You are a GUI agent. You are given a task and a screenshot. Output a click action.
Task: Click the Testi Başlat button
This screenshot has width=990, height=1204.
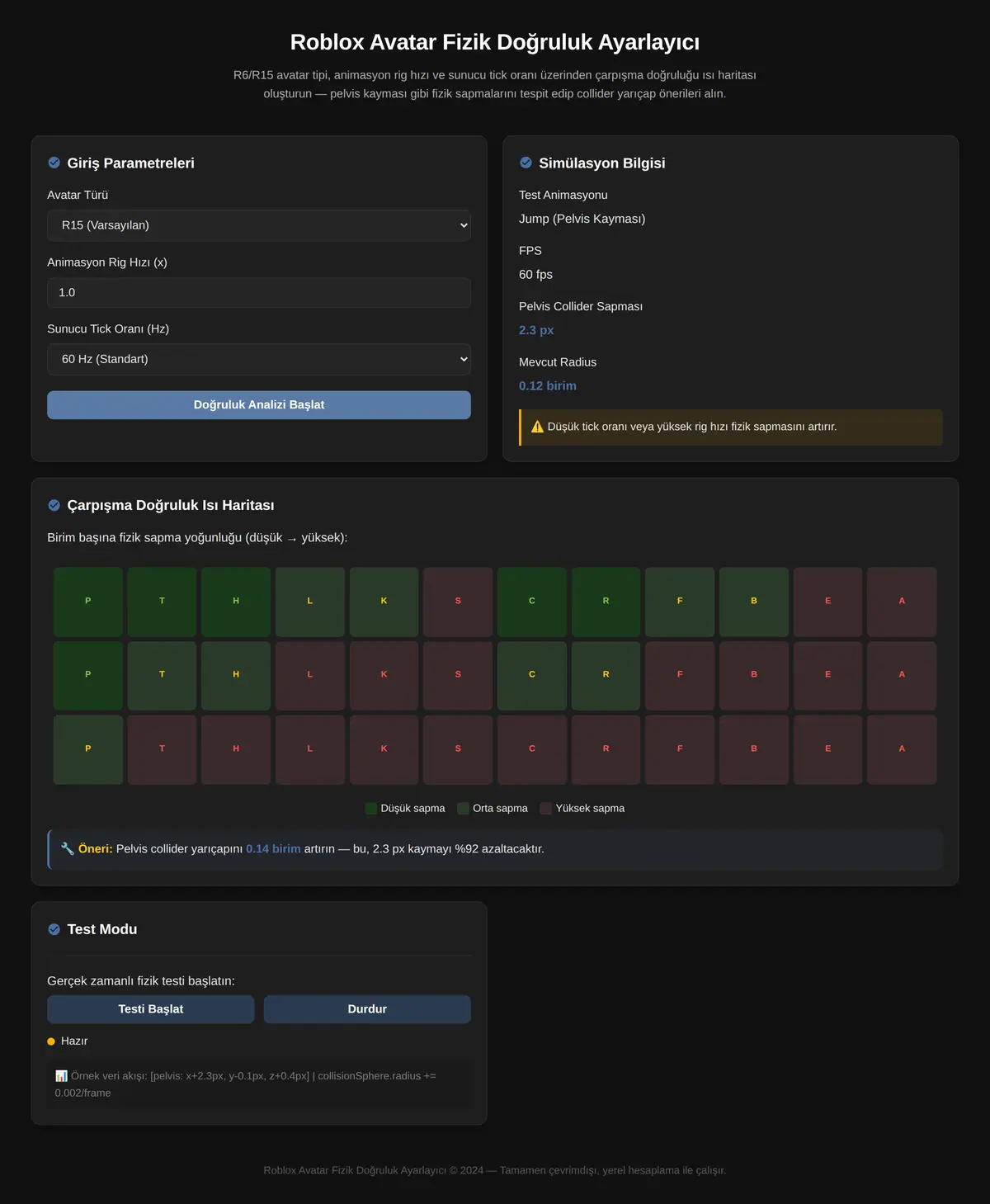coord(151,1009)
